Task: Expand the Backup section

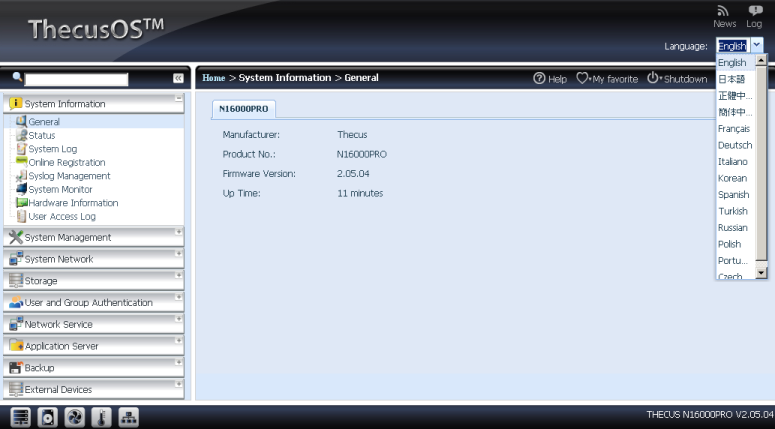Action: tap(178, 362)
